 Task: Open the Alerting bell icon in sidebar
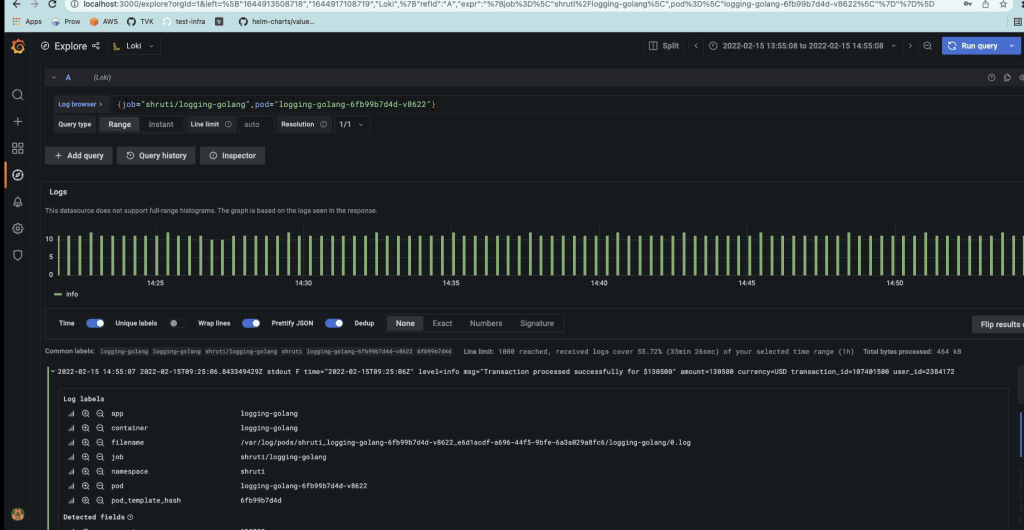coord(18,202)
